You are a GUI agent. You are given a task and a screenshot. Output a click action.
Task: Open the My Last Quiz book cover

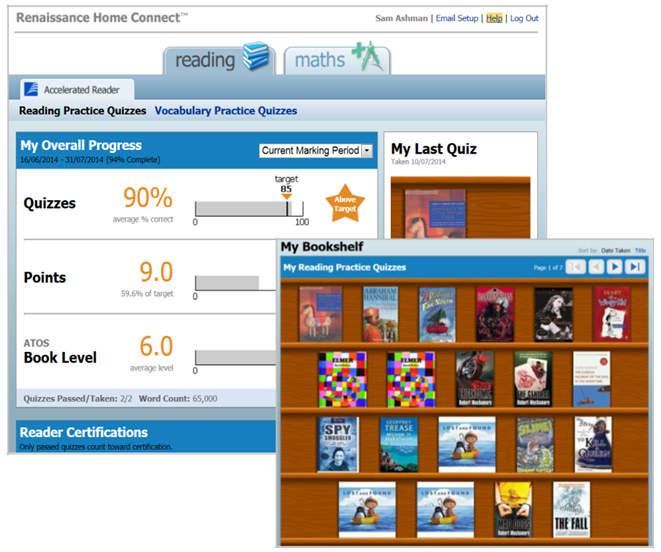435,214
